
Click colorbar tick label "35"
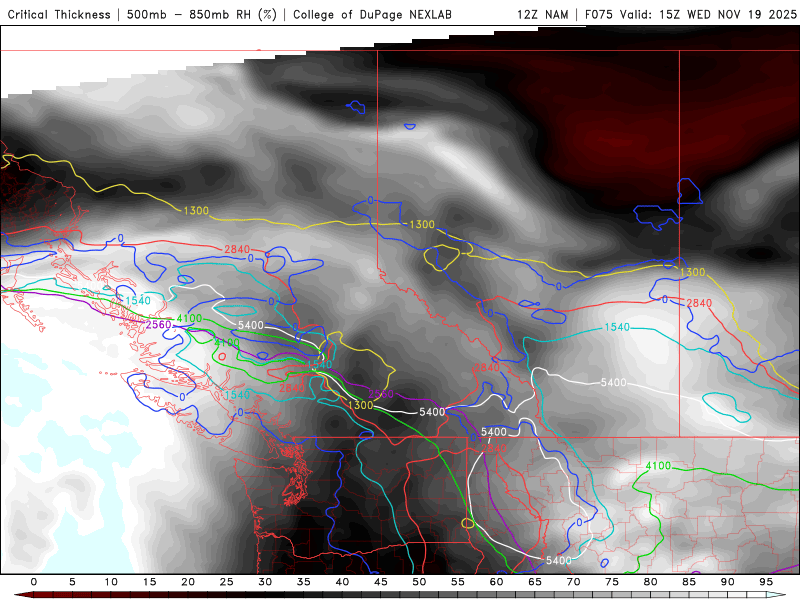(304, 582)
